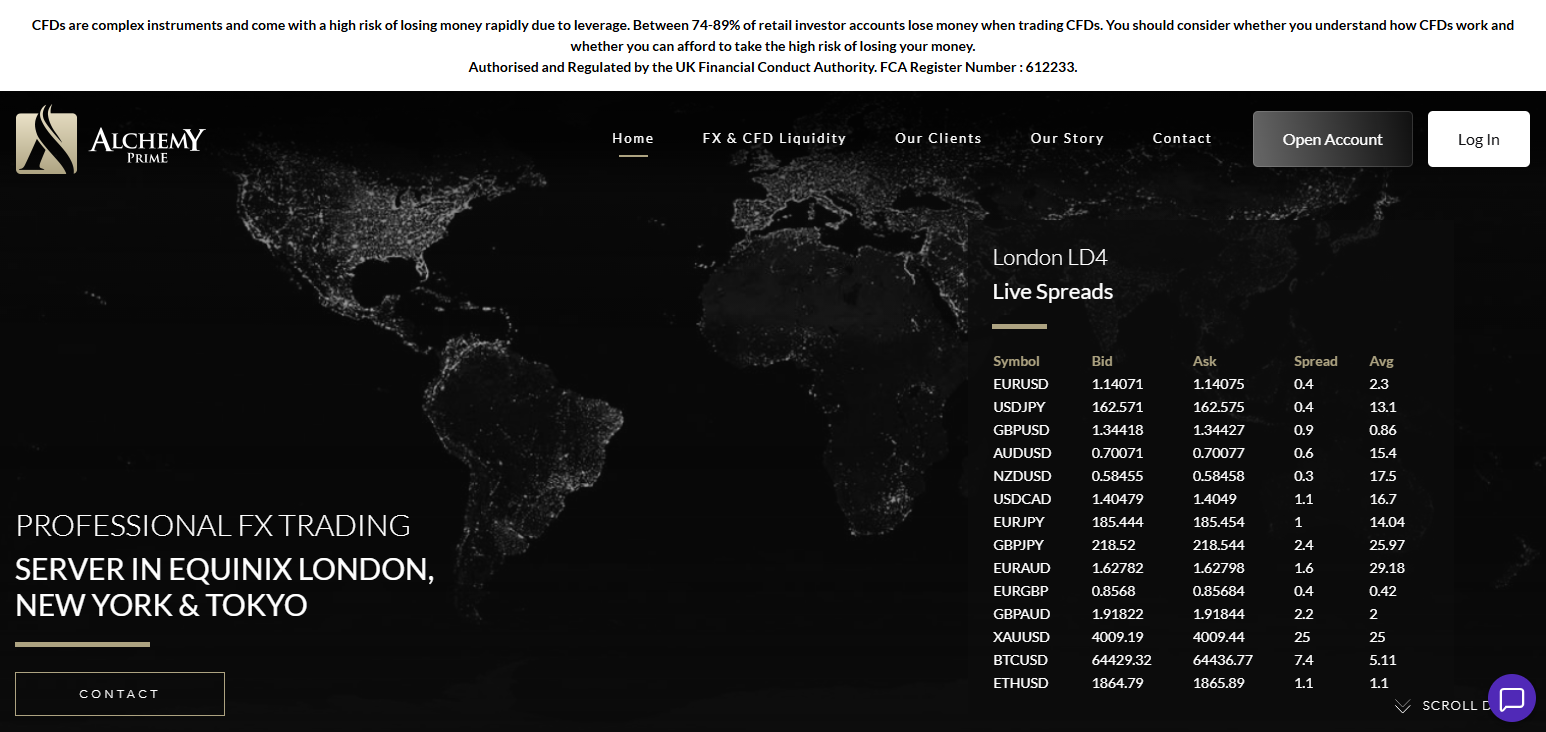Click the Symbol column header
Image resolution: width=1546 pixels, height=732 pixels.
click(1016, 361)
